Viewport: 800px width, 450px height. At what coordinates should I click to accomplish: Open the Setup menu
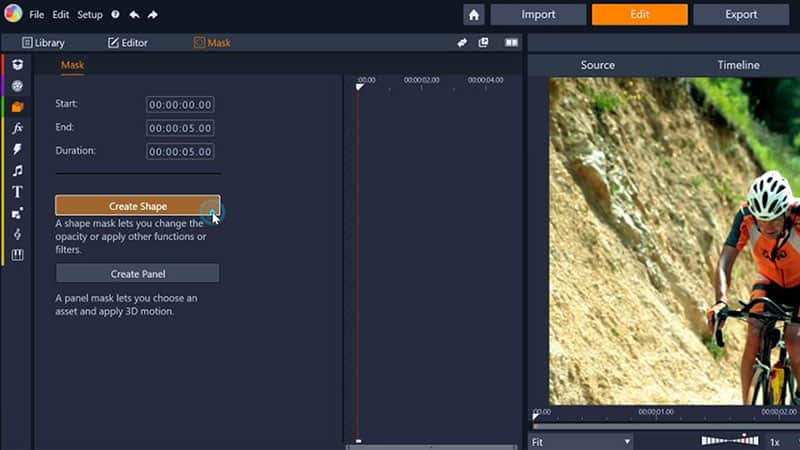click(x=90, y=16)
